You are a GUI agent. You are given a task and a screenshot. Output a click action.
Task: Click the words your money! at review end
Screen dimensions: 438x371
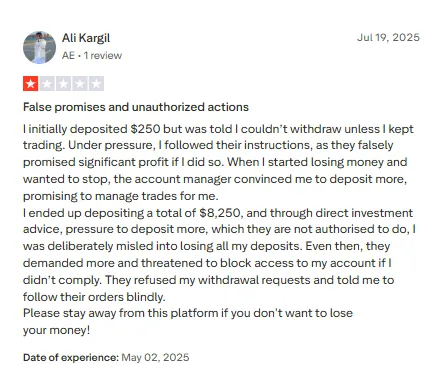point(56,330)
